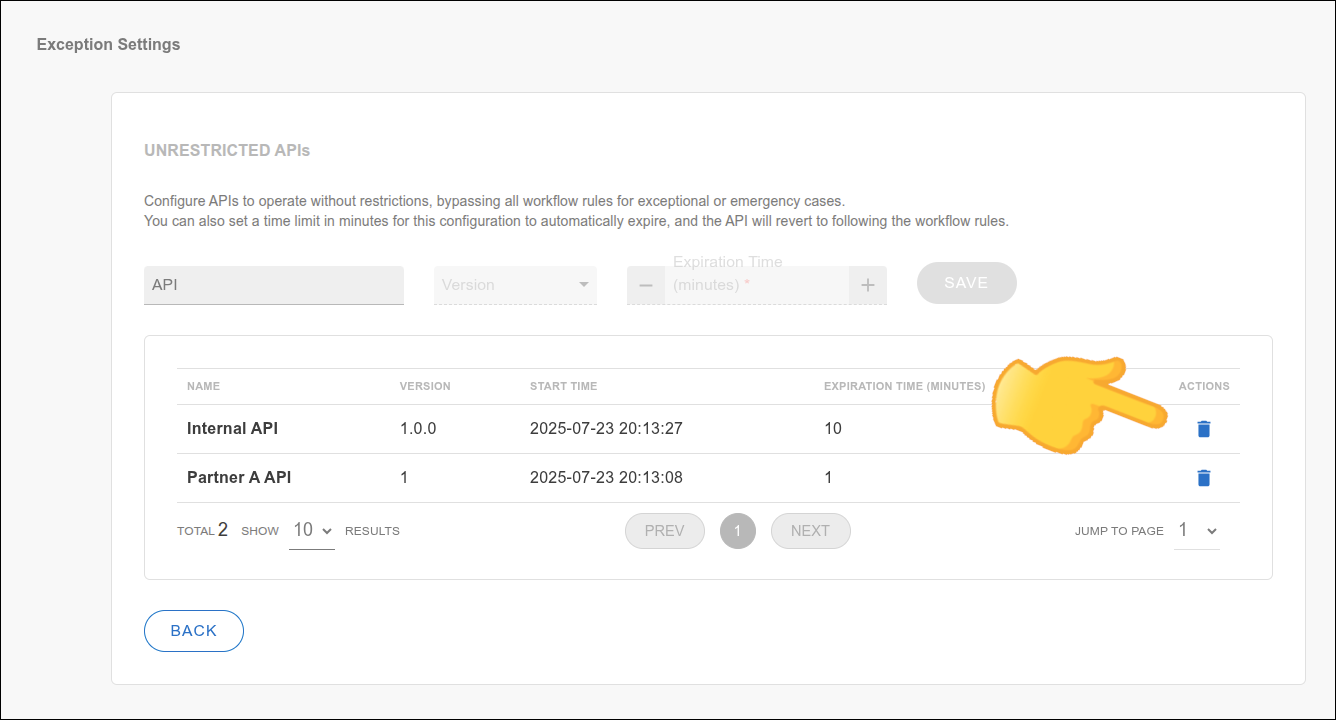Expand the Show results per page dropdown
Screen dimensions: 1336x720
pyautogui.click(x=311, y=531)
